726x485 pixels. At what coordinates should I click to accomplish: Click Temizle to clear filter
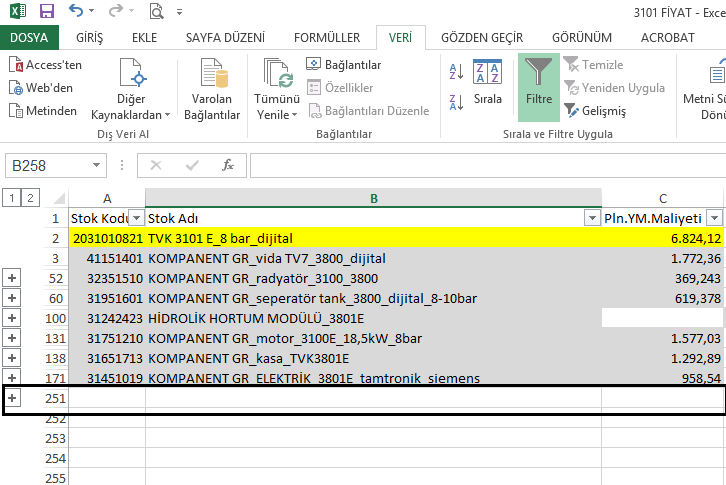click(x=594, y=65)
